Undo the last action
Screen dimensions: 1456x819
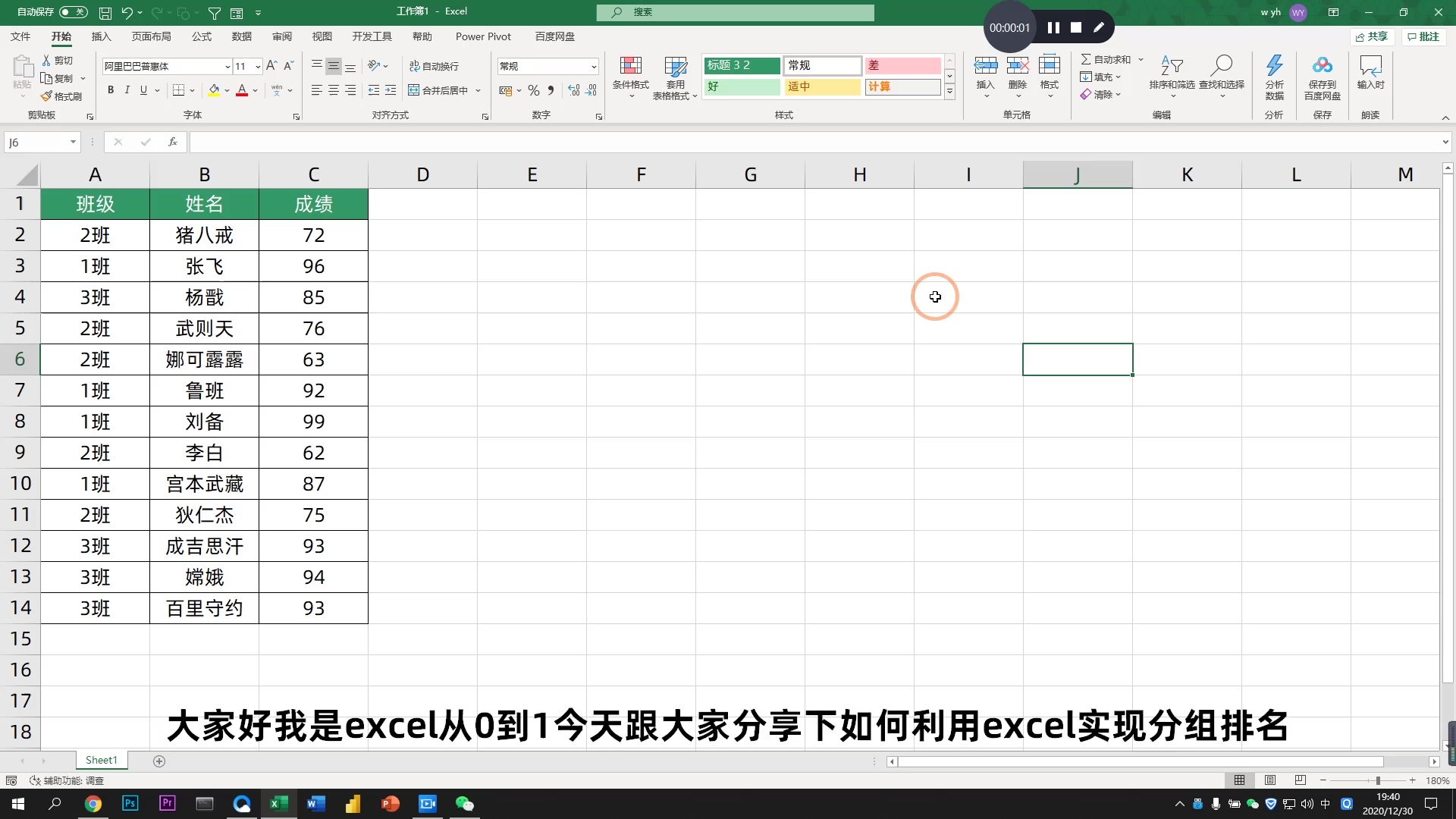[127, 13]
